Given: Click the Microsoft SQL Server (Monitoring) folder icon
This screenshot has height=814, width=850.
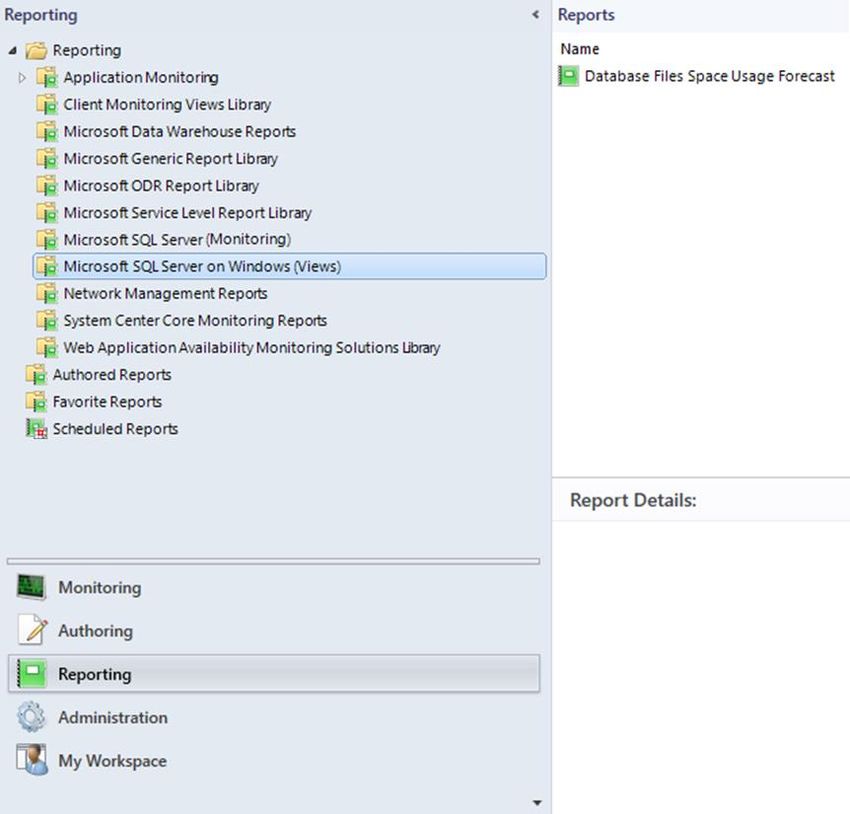Looking at the screenshot, I should [47, 240].
